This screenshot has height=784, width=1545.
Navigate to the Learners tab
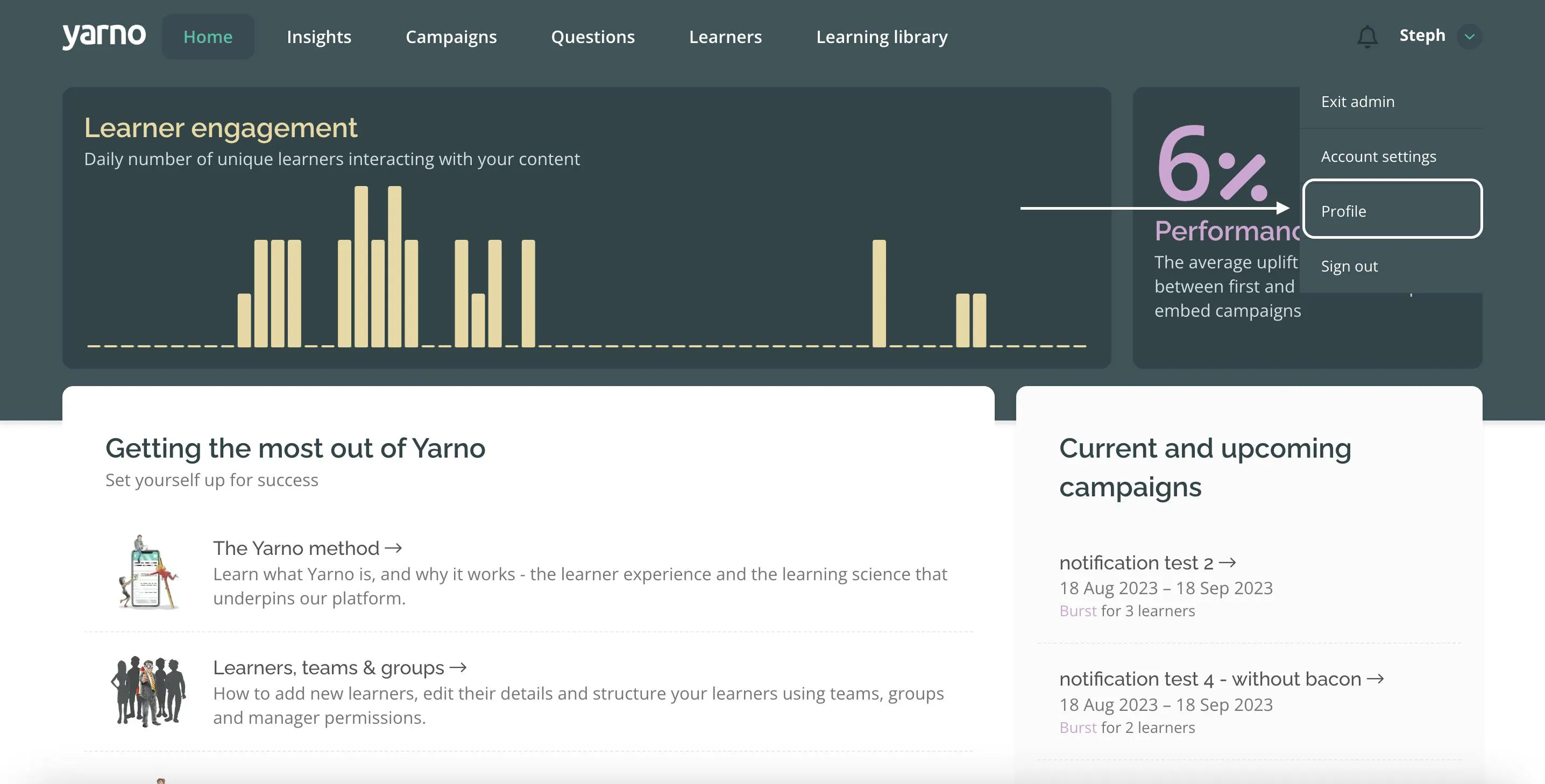(725, 37)
